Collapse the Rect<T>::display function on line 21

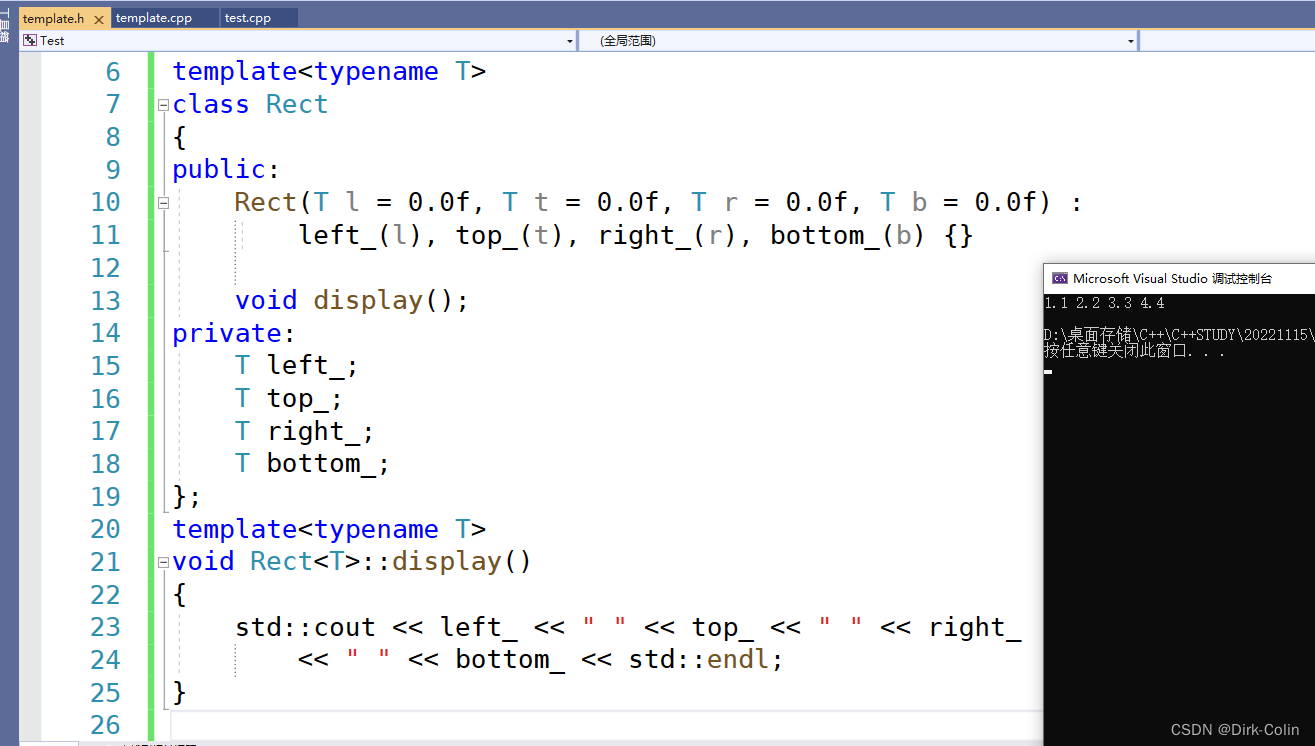(x=163, y=562)
